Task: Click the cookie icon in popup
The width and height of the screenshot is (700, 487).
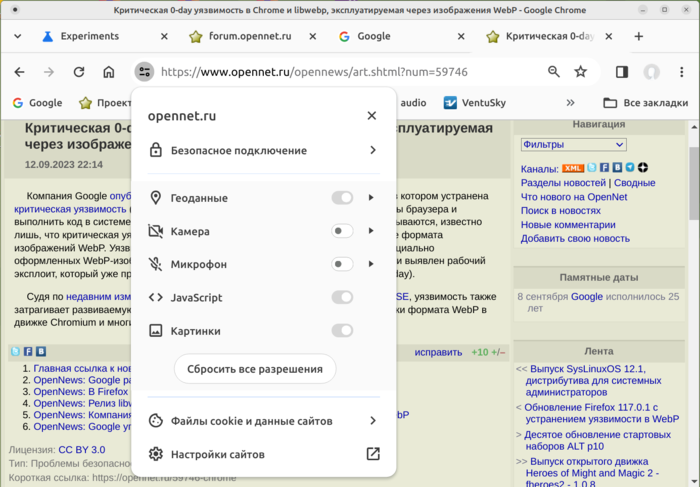Action: click(155, 420)
